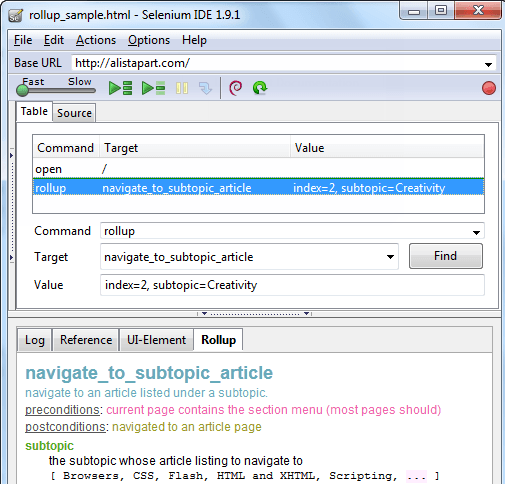Open the Target field dropdown arrow
Screen dimensions: 505x484
click(390, 257)
